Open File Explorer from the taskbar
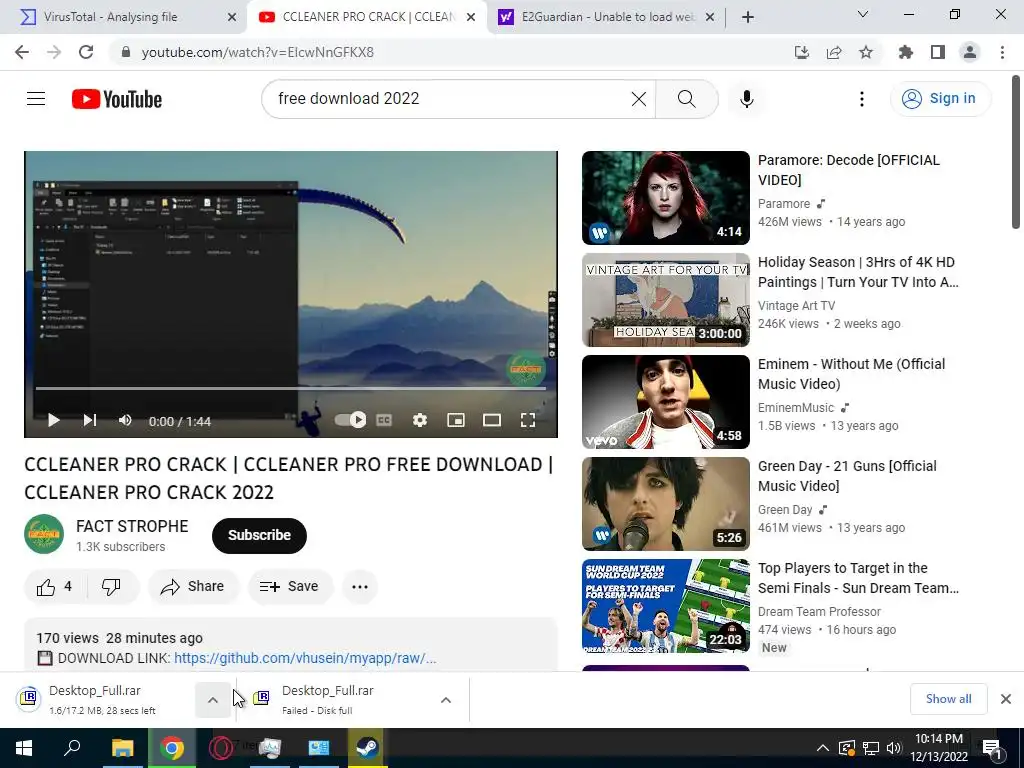The height and width of the screenshot is (768, 1024). point(122,748)
